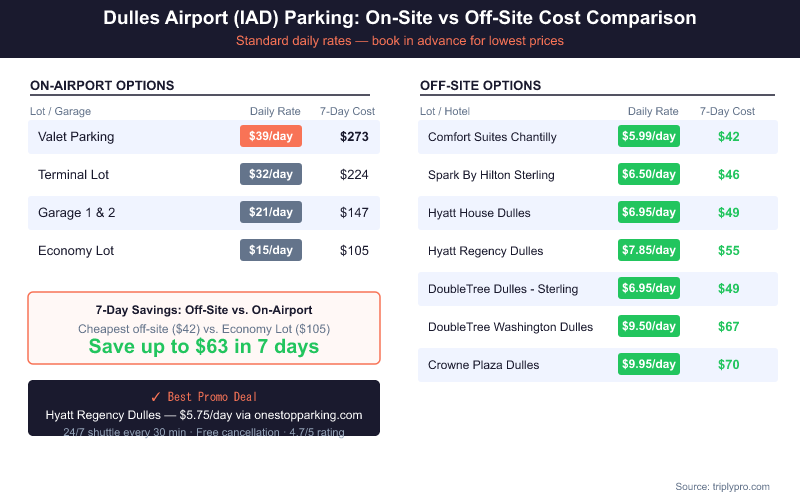Viewport: 800px width, 500px height.
Task: Click the $273 Valet Parking 7-day cost
Action: click(x=354, y=137)
